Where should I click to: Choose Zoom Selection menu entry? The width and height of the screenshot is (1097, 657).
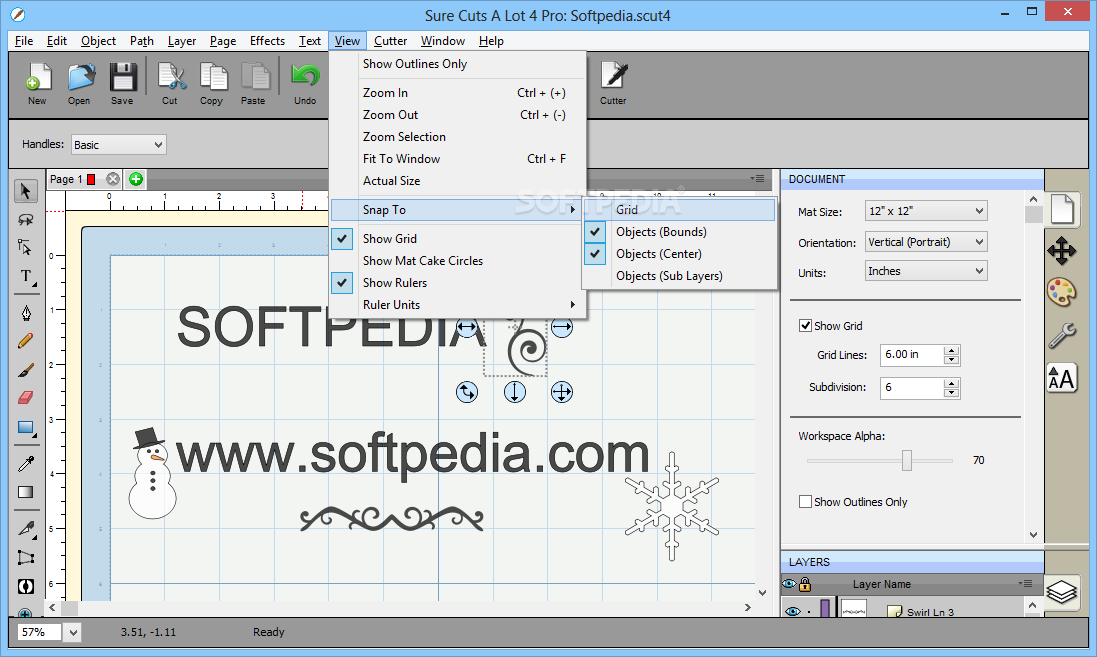click(x=458, y=136)
